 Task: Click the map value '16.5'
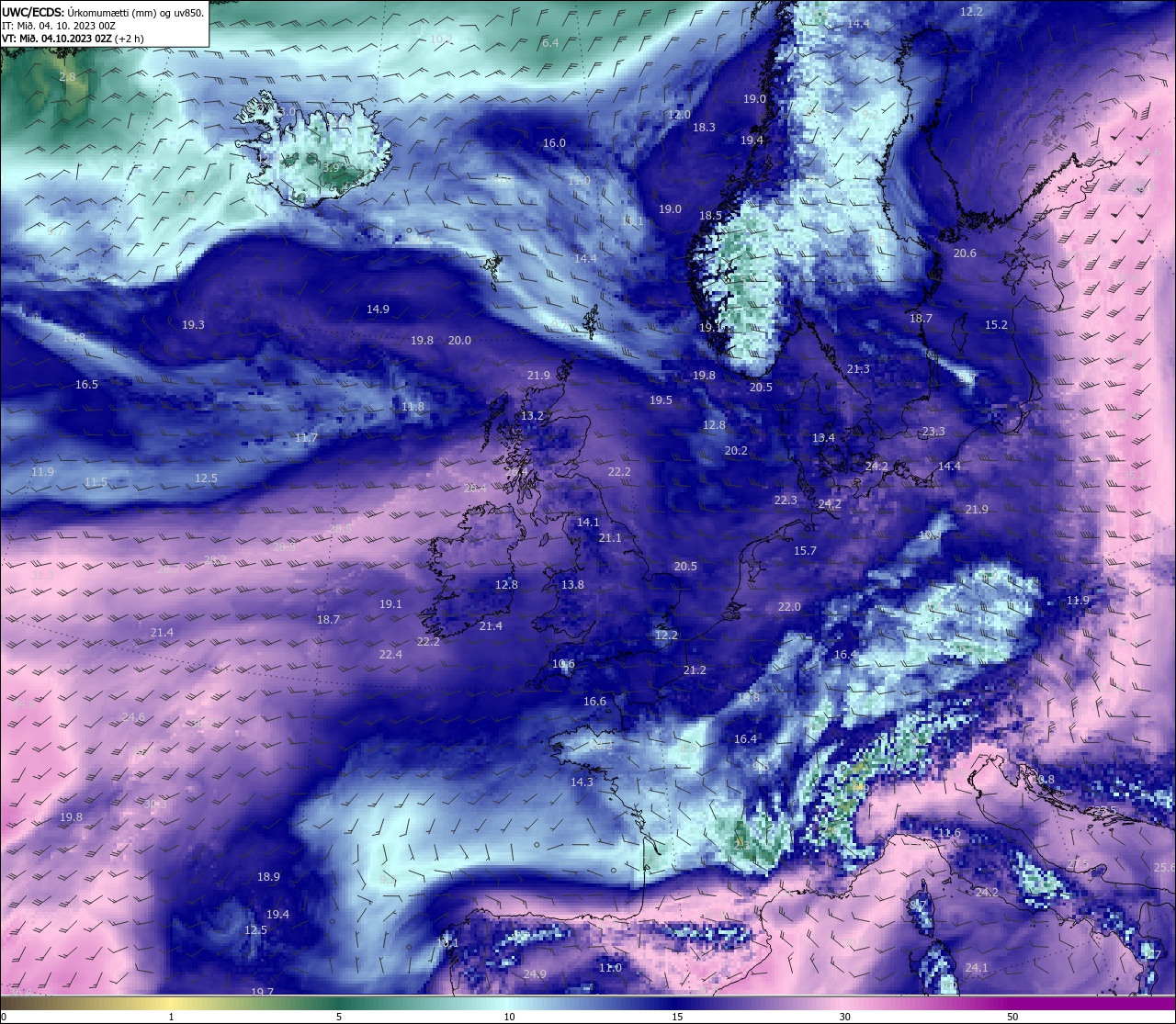coord(86,385)
